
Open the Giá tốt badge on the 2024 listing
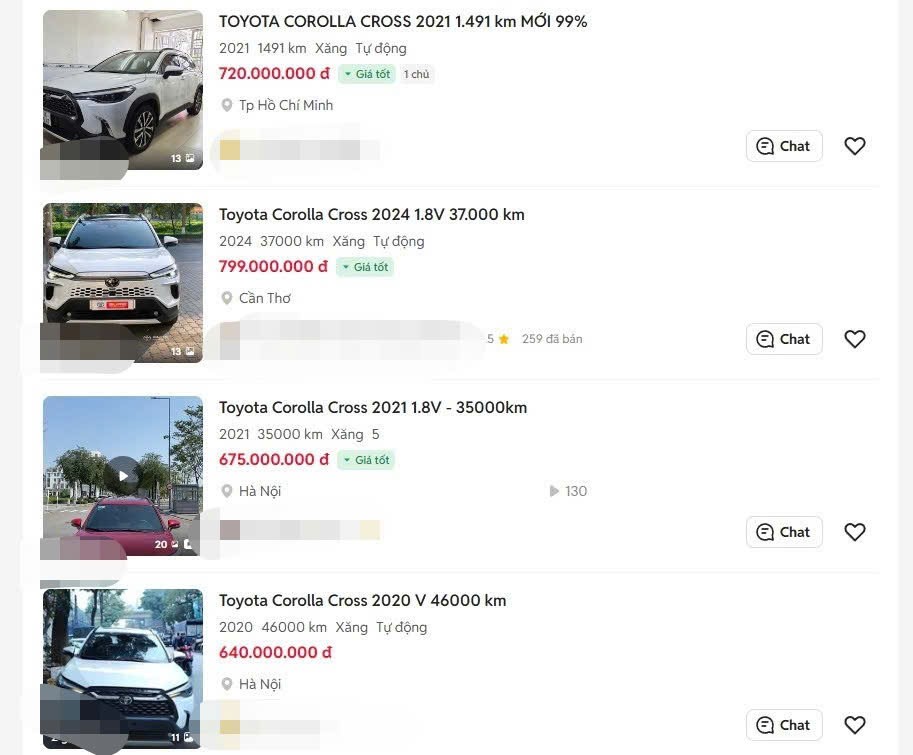(367, 266)
